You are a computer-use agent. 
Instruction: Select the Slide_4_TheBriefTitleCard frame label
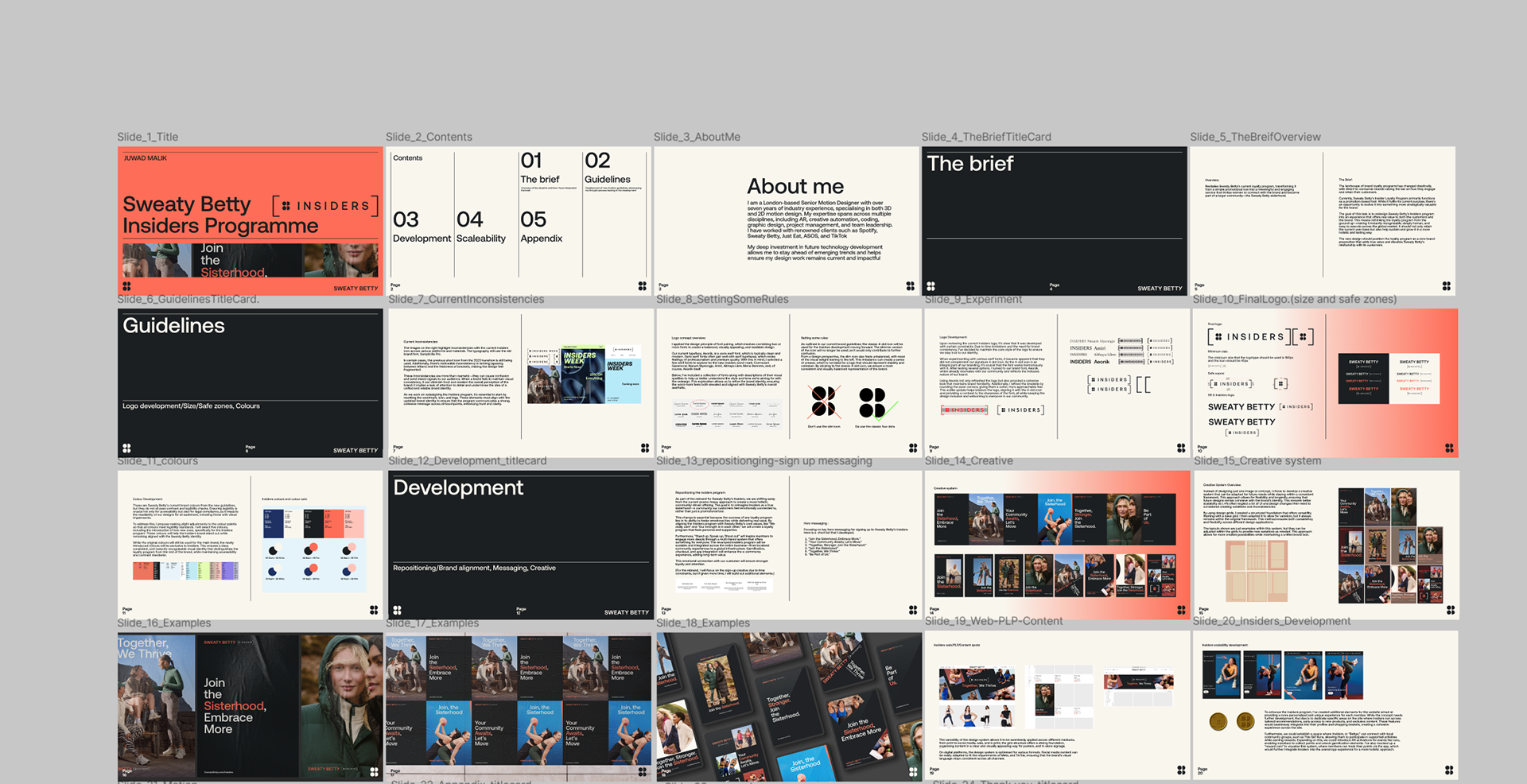(986, 137)
